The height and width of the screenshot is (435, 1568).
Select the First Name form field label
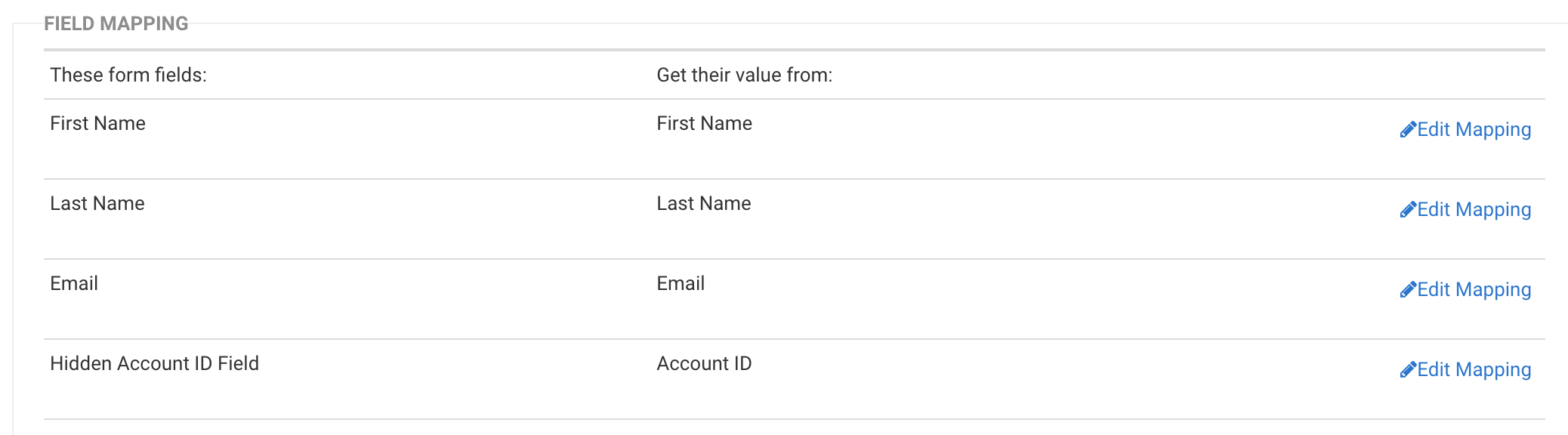[97, 124]
